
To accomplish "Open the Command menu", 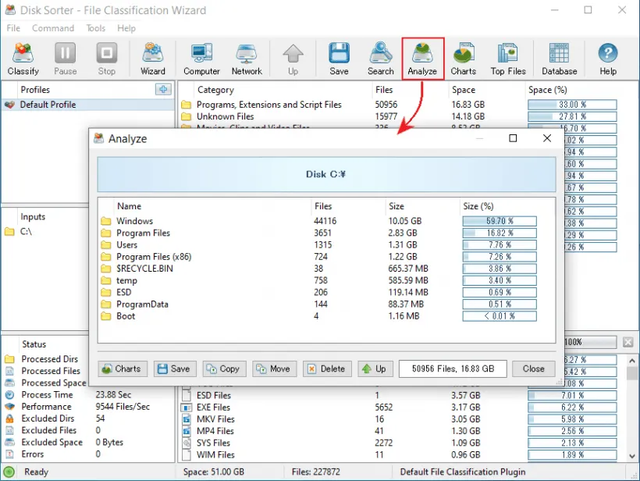I will 53,28.
